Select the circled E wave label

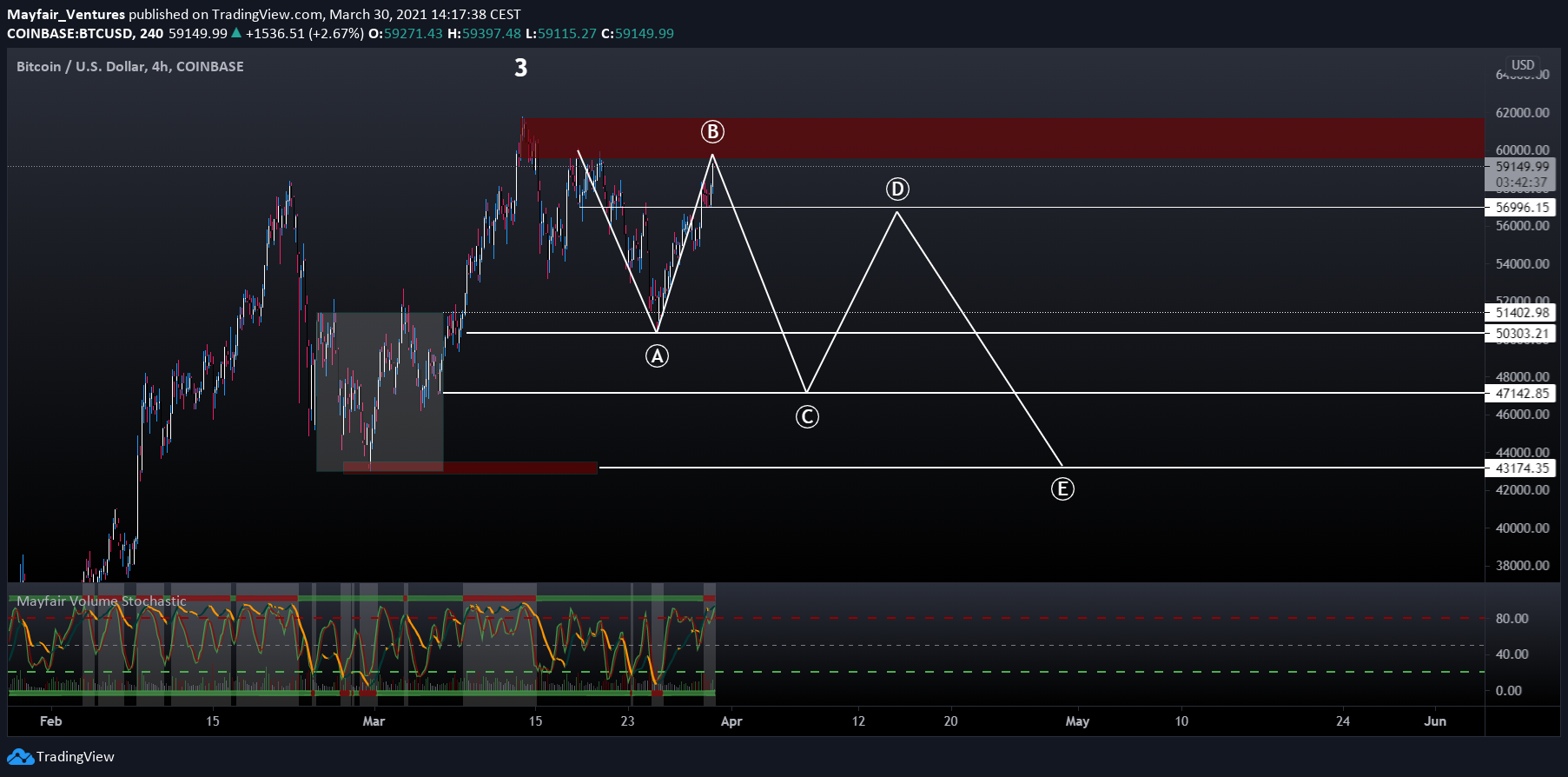point(1062,489)
